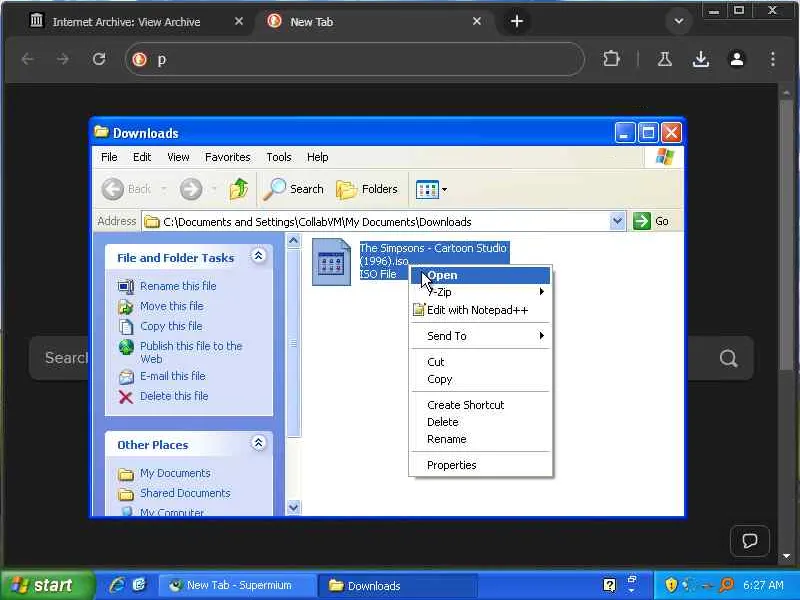Open the tab search chevron dropdown
This screenshot has width=800, height=600.
coord(679,21)
